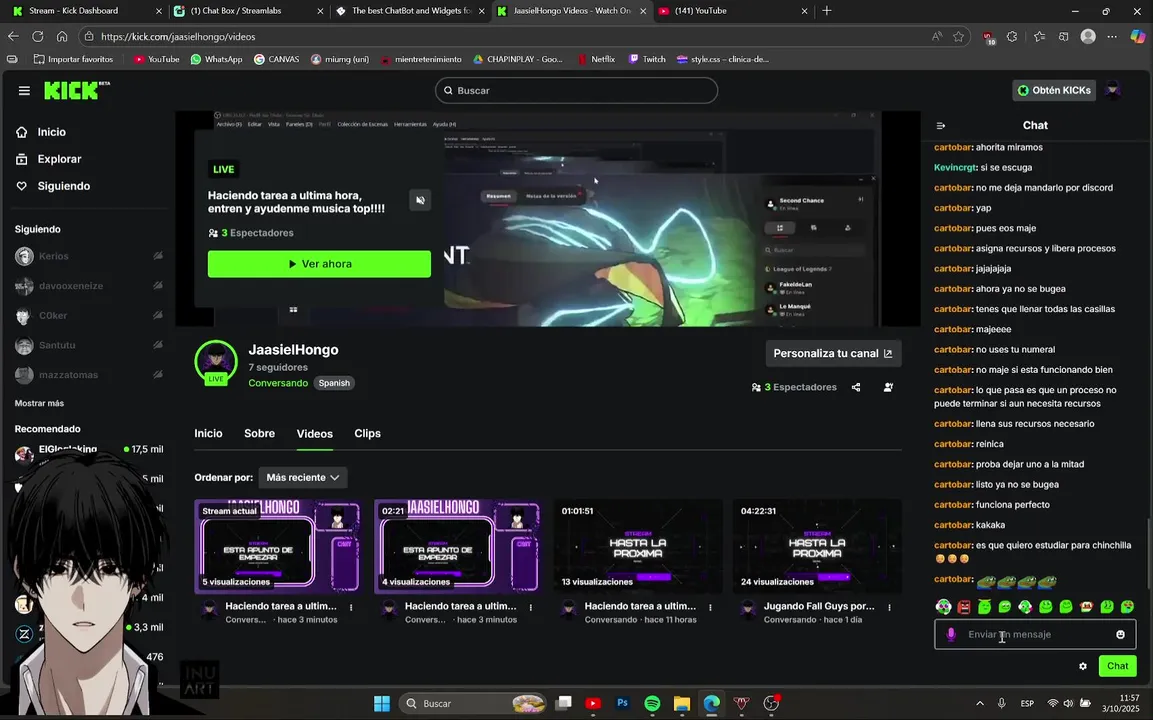Open a new browser tab
1153x720 pixels.
coord(827,11)
